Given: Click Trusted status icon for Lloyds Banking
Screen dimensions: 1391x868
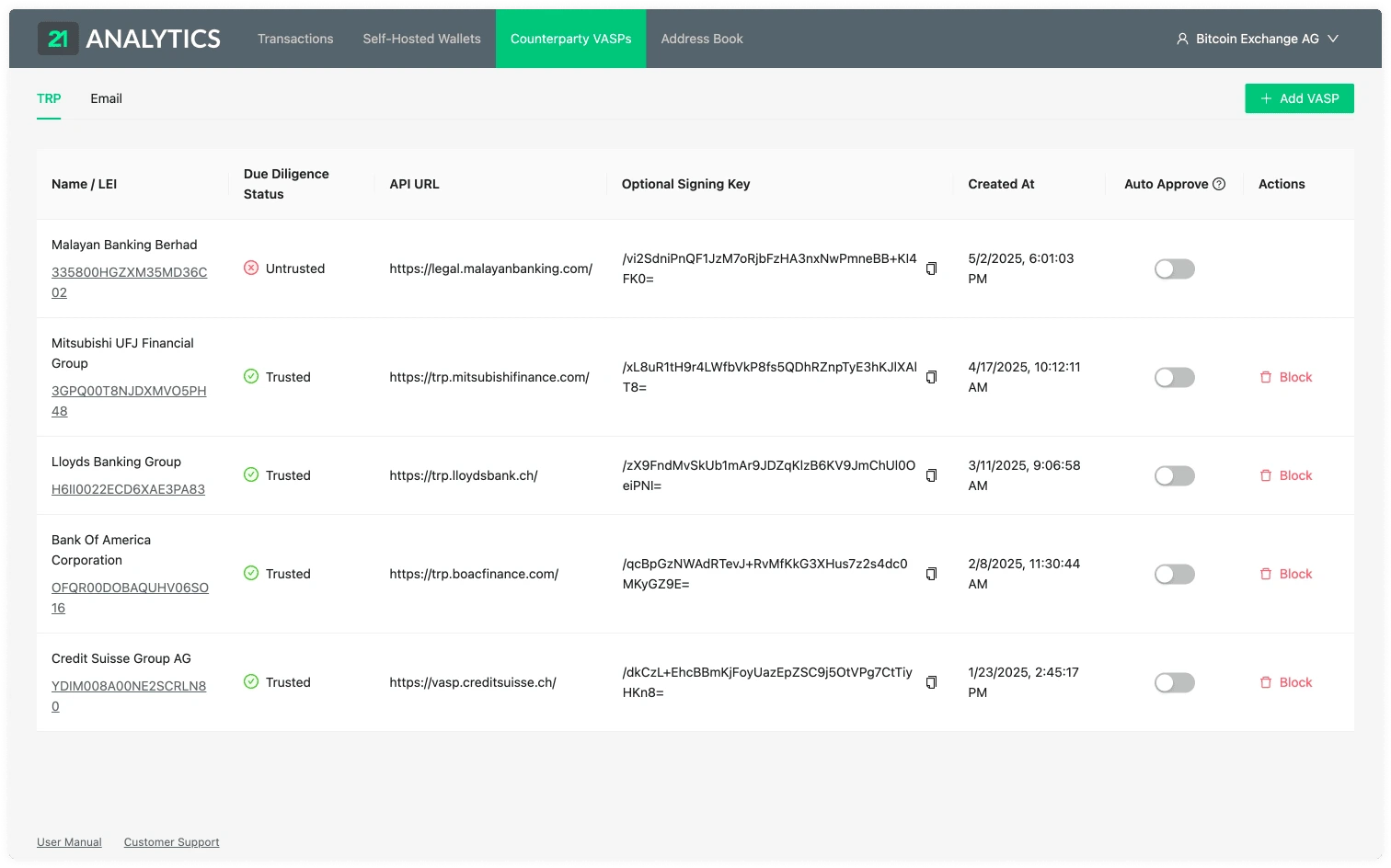Looking at the screenshot, I should (x=250, y=474).
